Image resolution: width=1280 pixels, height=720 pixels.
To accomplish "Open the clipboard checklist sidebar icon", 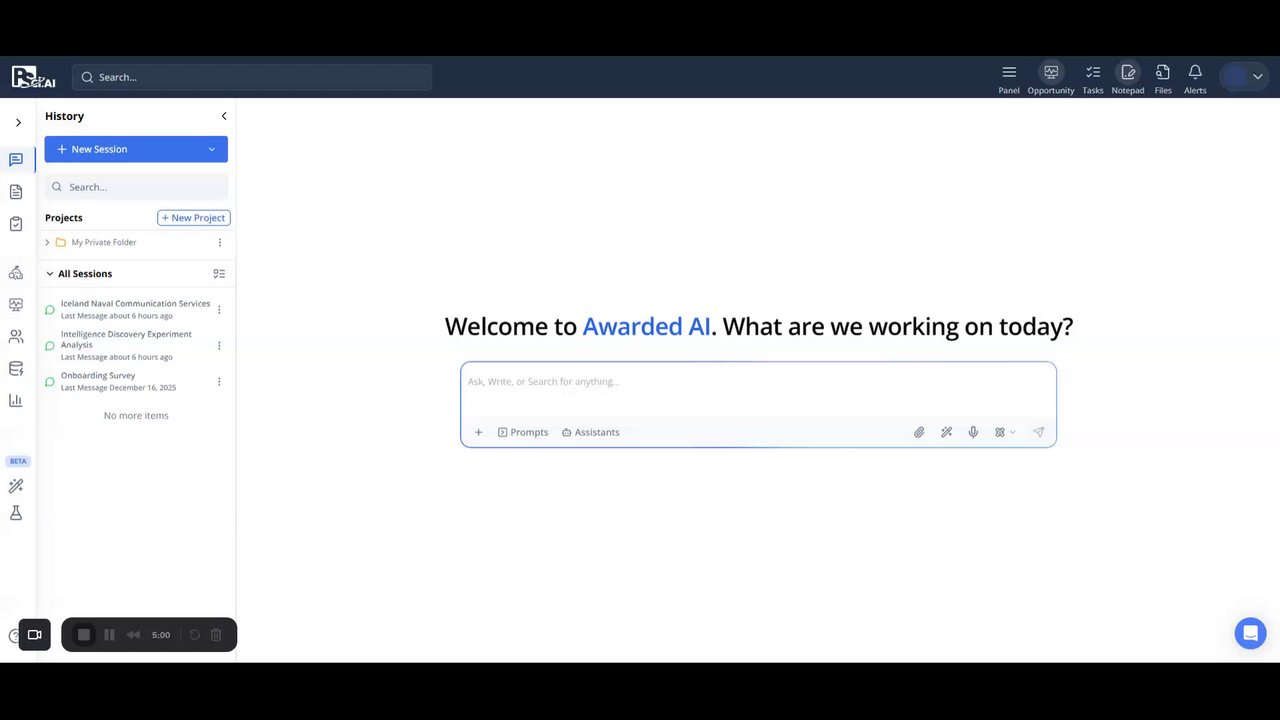I will [16, 224].
